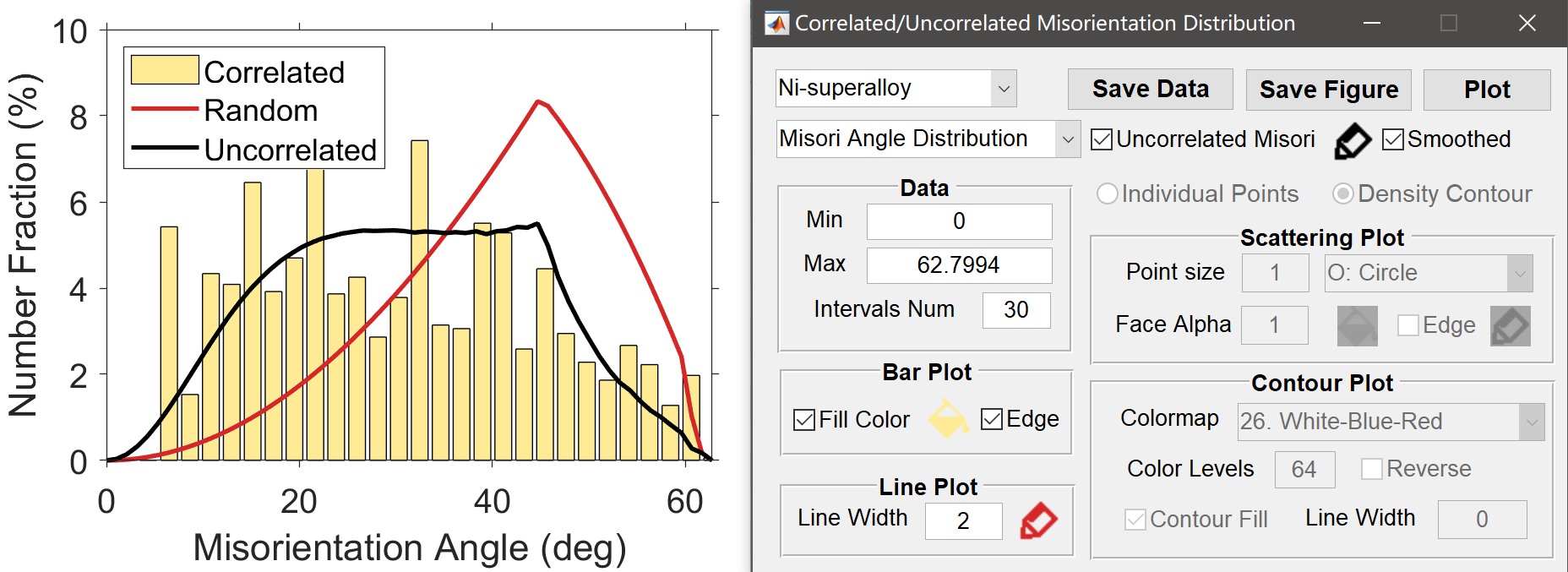Disable the Bar Plot Edge checkbox
1568x572 pixels.
tap(992, 419)
